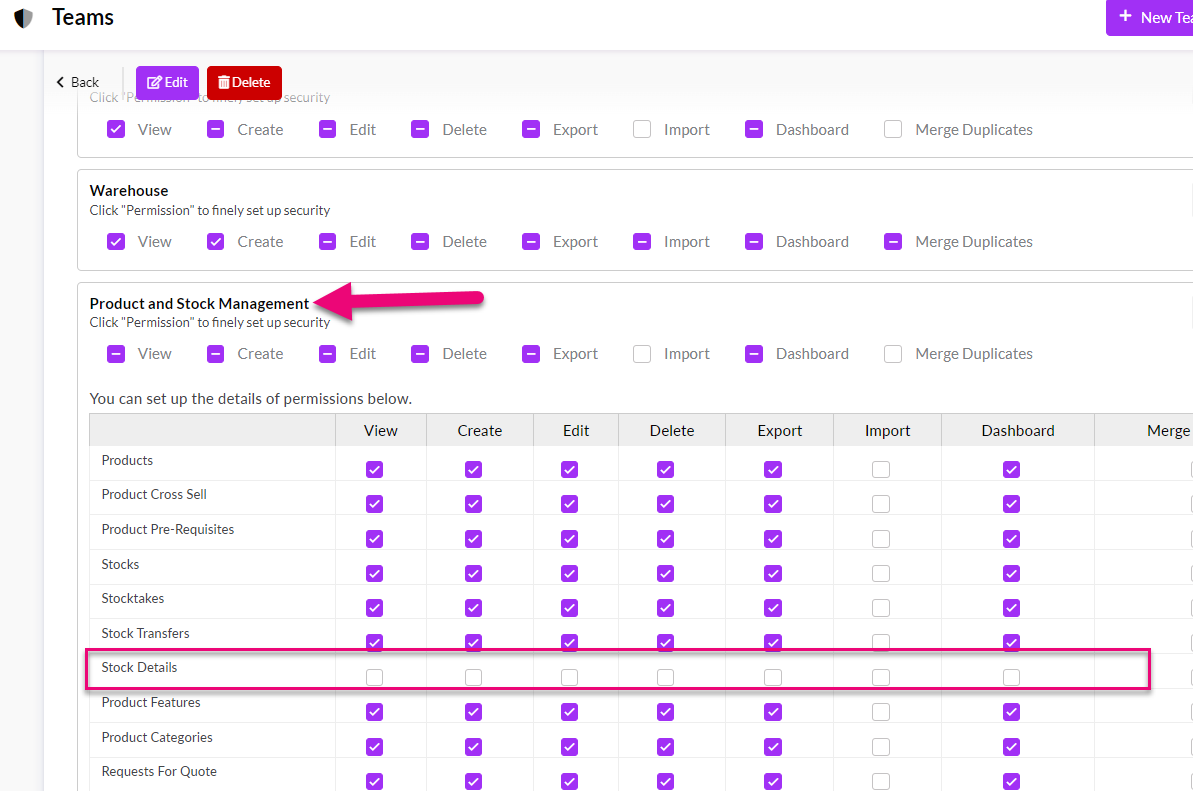Select the Requests For Quote row label

pos(159,771)
